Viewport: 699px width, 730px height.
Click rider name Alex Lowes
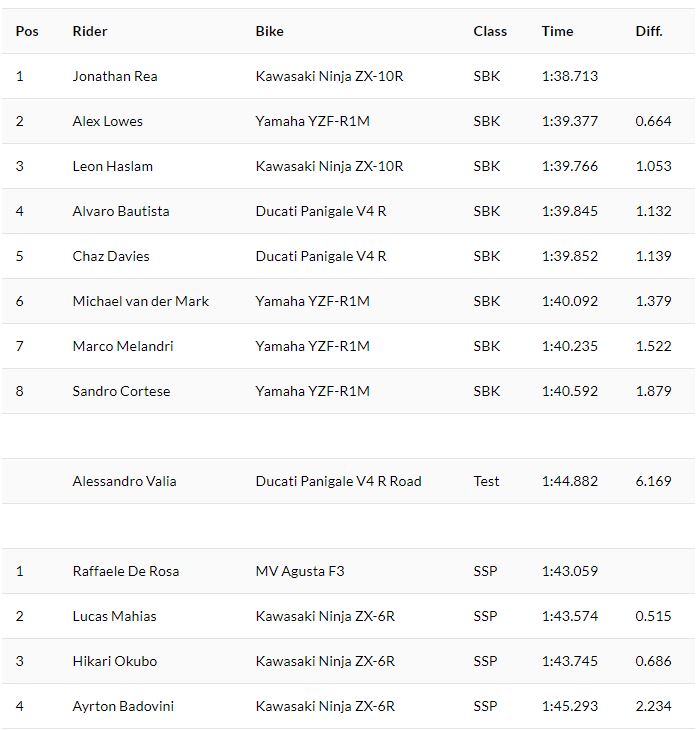(108, 121)
